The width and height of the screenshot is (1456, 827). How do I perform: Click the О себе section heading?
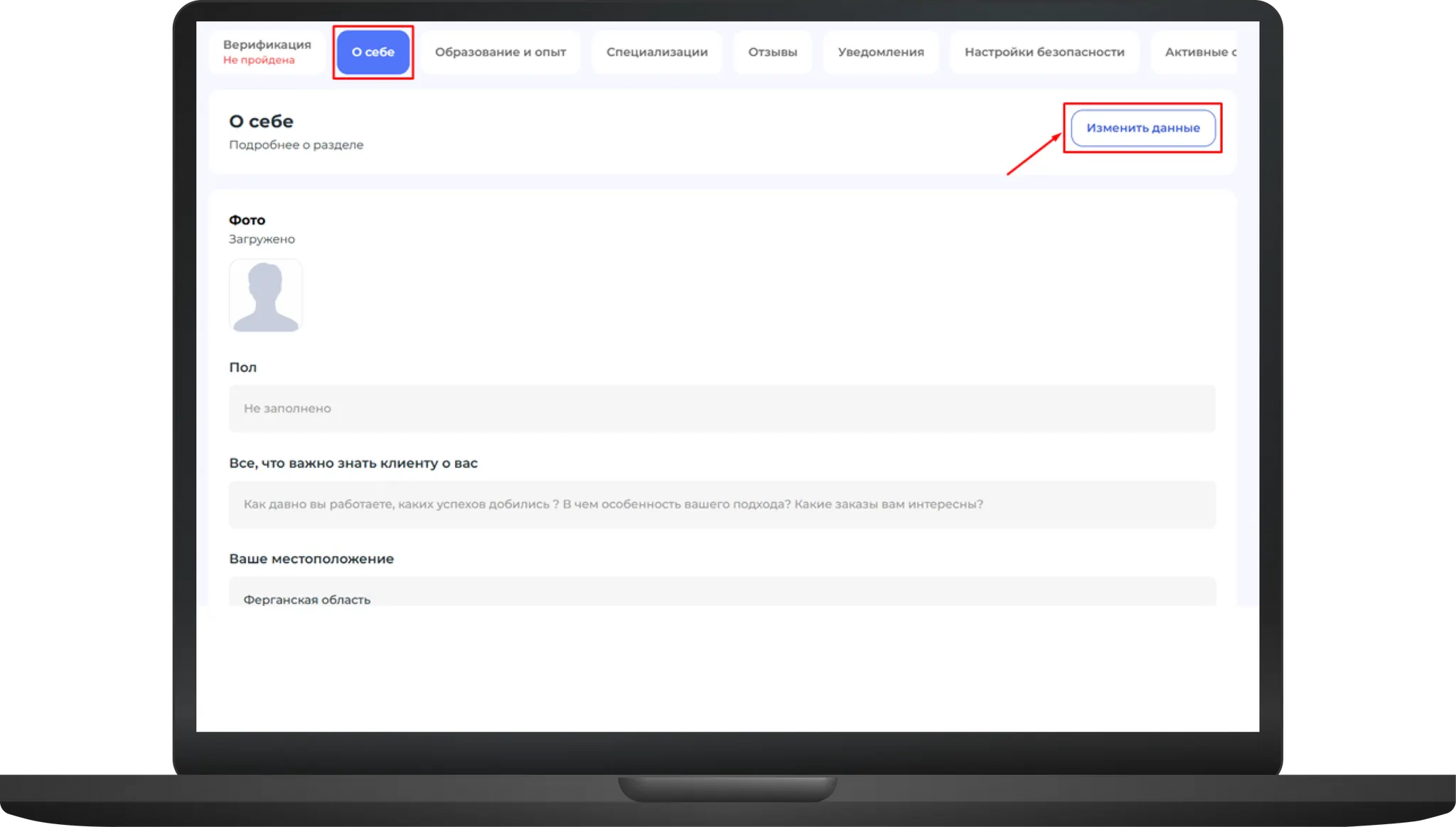261,122
